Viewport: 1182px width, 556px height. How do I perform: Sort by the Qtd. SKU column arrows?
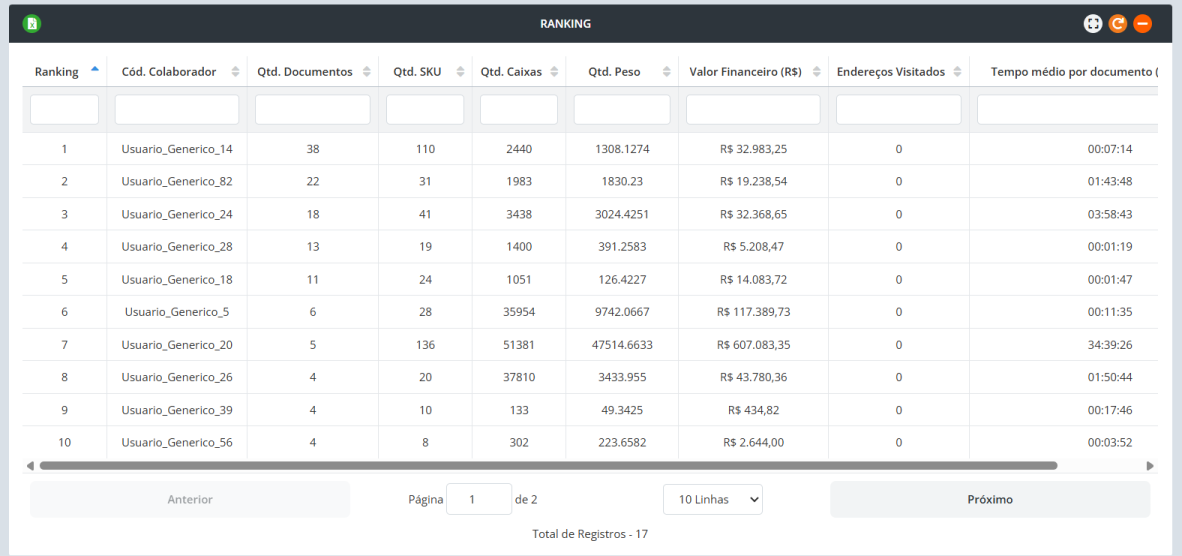click(x=460, y=72)
